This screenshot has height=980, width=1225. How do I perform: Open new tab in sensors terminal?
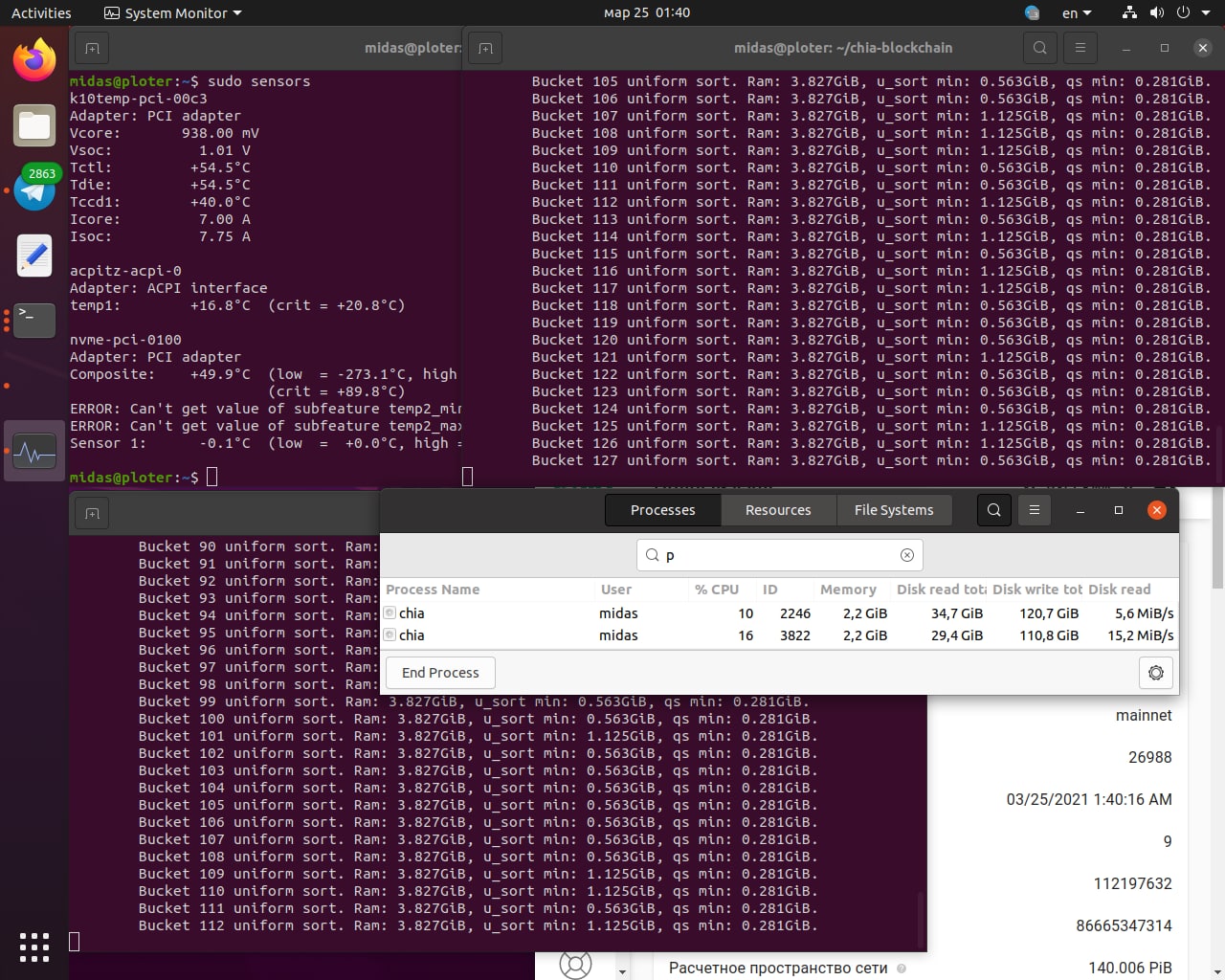(92, 48)
